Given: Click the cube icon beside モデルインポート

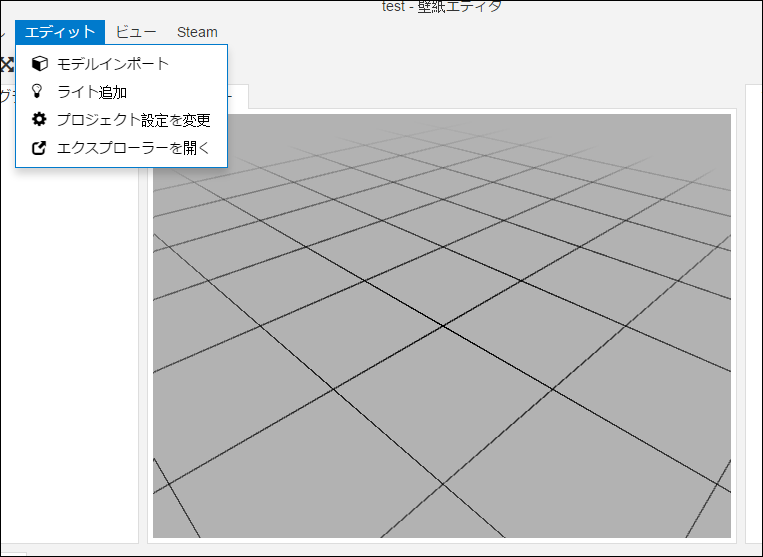Looking at the screenshot, I should point(39,64).
